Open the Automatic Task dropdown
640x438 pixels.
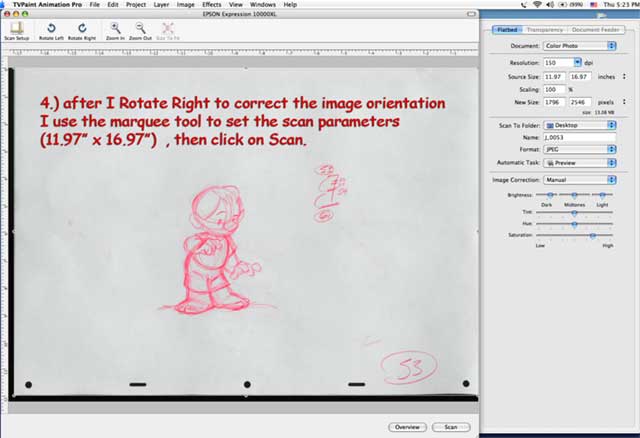[579, 163]
